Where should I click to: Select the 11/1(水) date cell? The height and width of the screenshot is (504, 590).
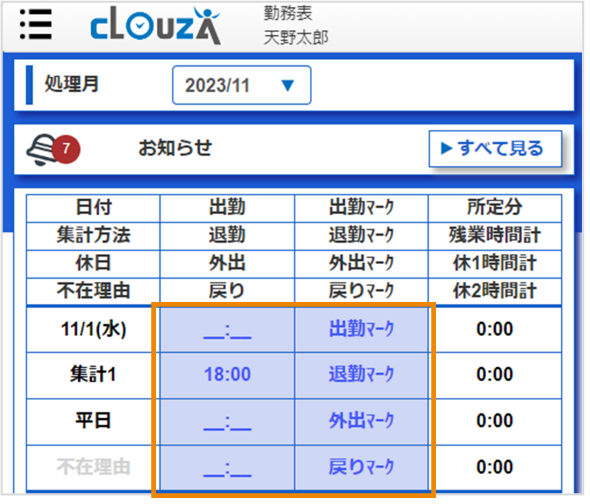click(x=93, y=329)
